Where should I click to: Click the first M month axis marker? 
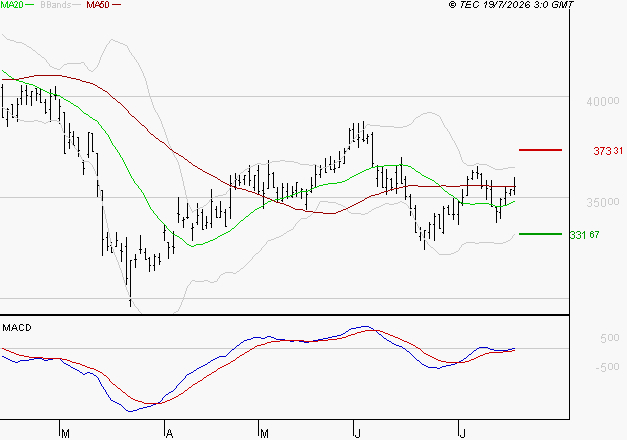(x=66, y=434)
